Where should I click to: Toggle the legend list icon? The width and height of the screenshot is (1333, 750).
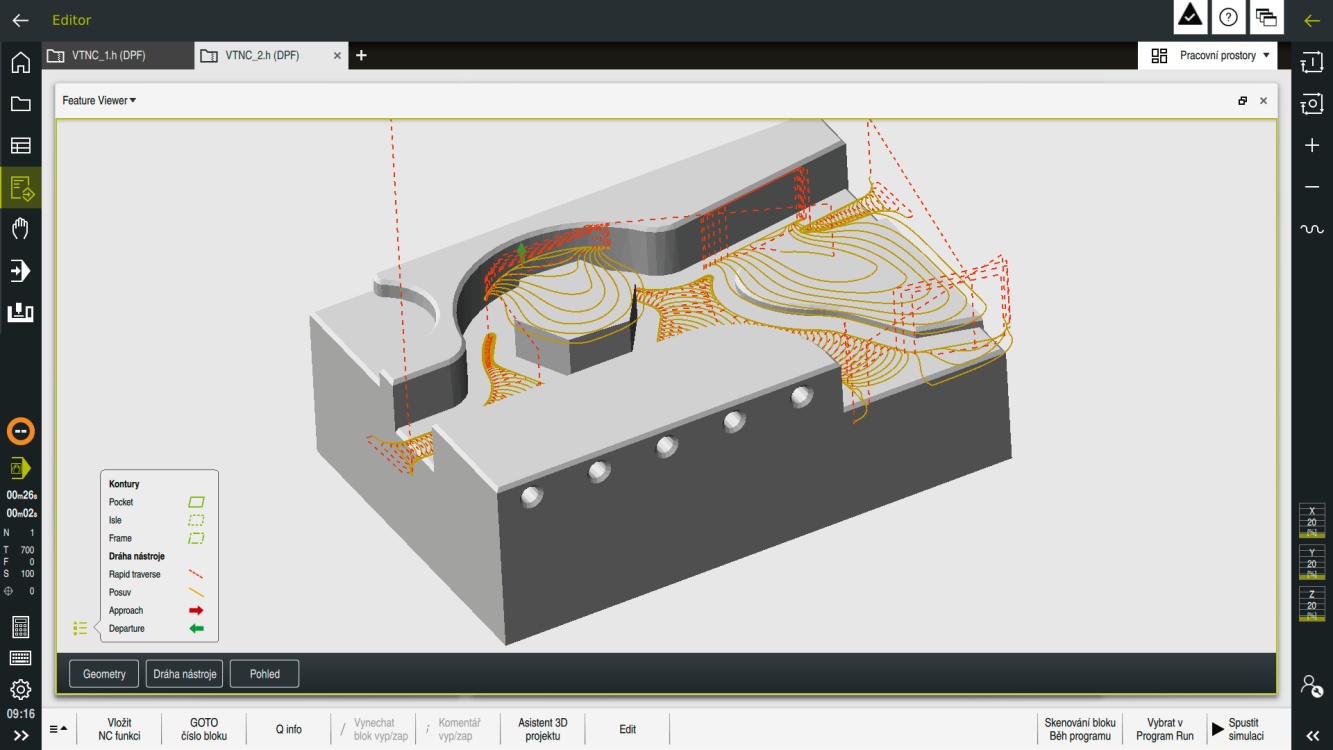pos(80,628)
